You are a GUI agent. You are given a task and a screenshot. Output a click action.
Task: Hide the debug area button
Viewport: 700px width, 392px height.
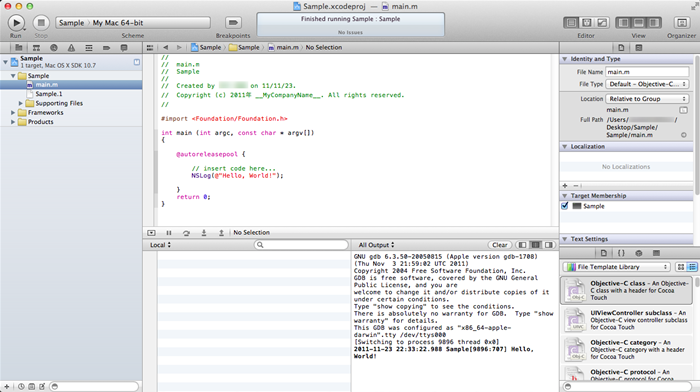(x=151, y=233)
